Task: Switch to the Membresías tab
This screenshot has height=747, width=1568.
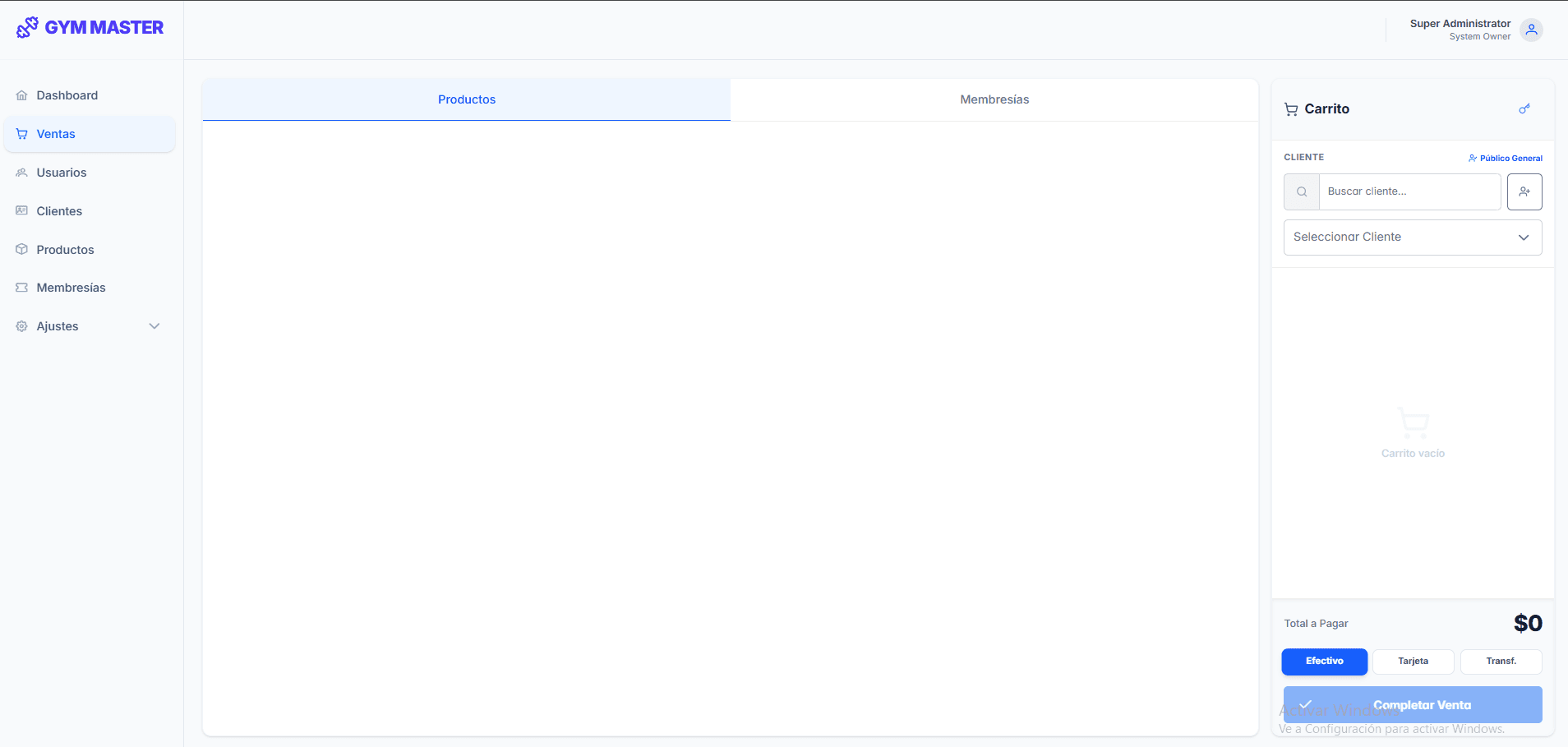Action: click(x=994, y=99)
